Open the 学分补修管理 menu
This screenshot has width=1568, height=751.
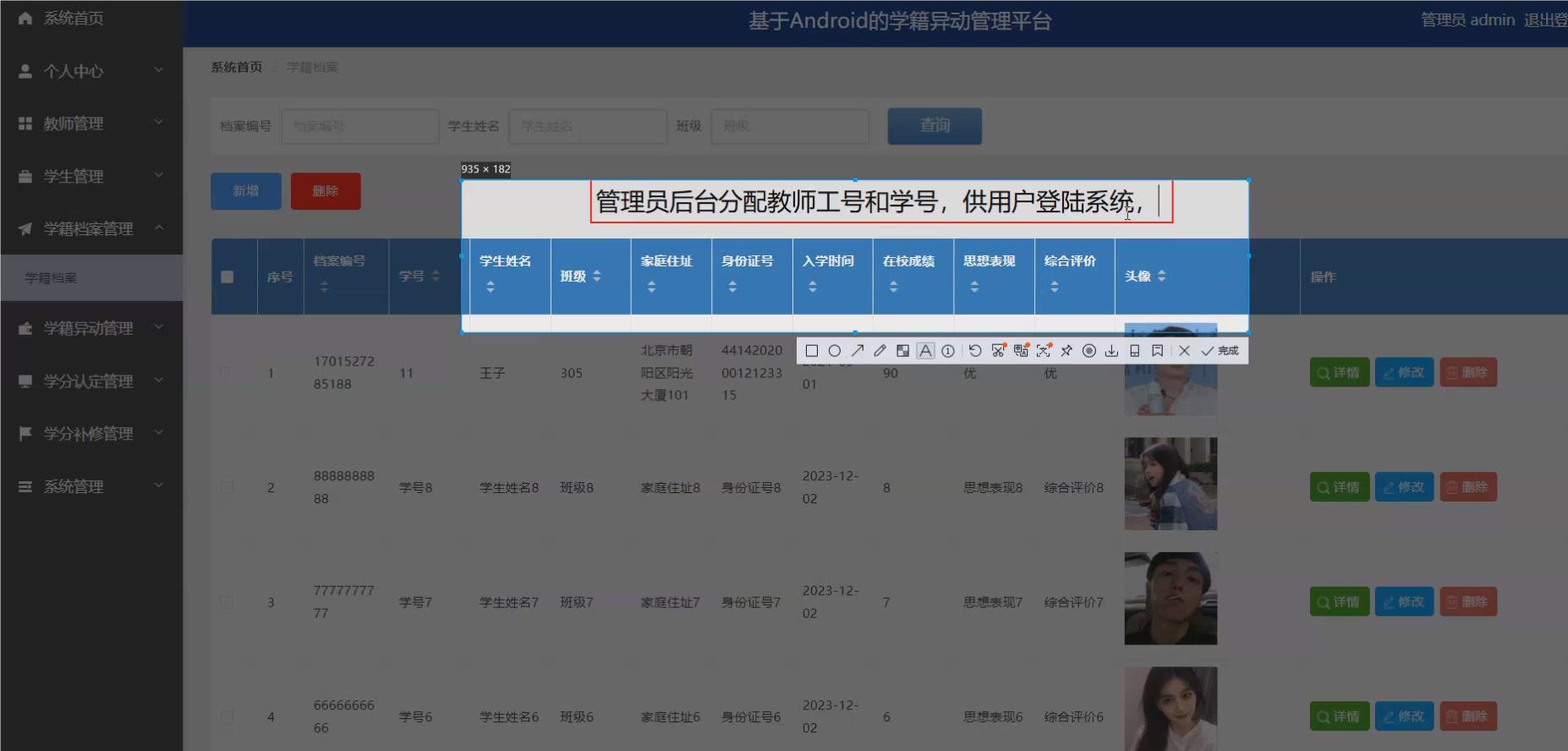pos(91,434)
